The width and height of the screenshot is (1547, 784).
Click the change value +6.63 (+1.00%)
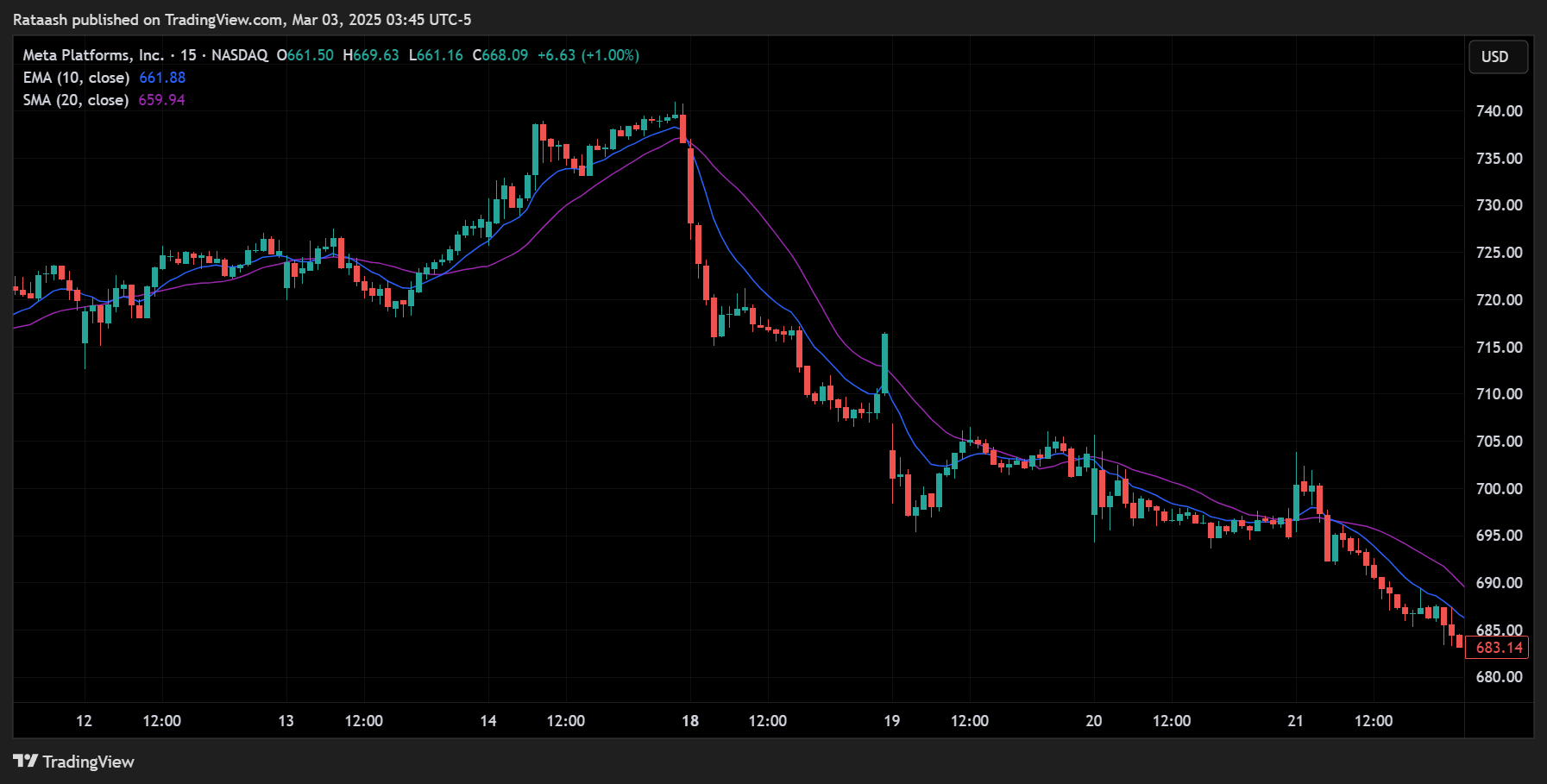pyautogui.click(x=588, y=55)
